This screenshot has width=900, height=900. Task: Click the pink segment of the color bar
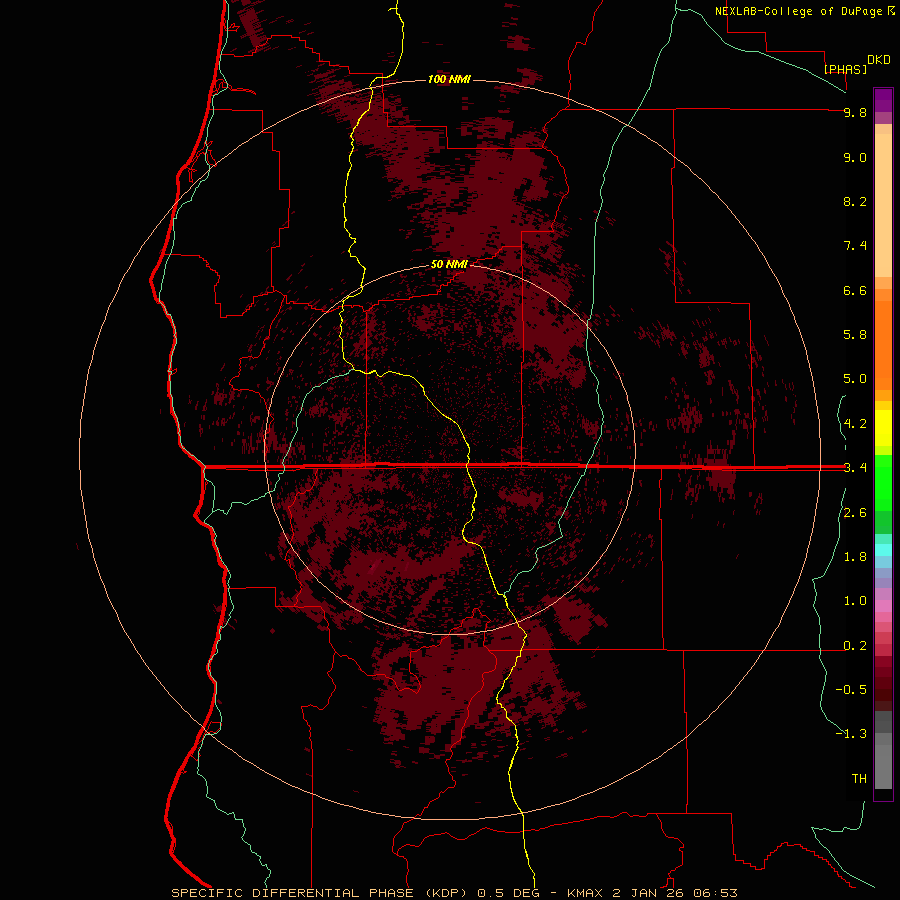point(883,606)
